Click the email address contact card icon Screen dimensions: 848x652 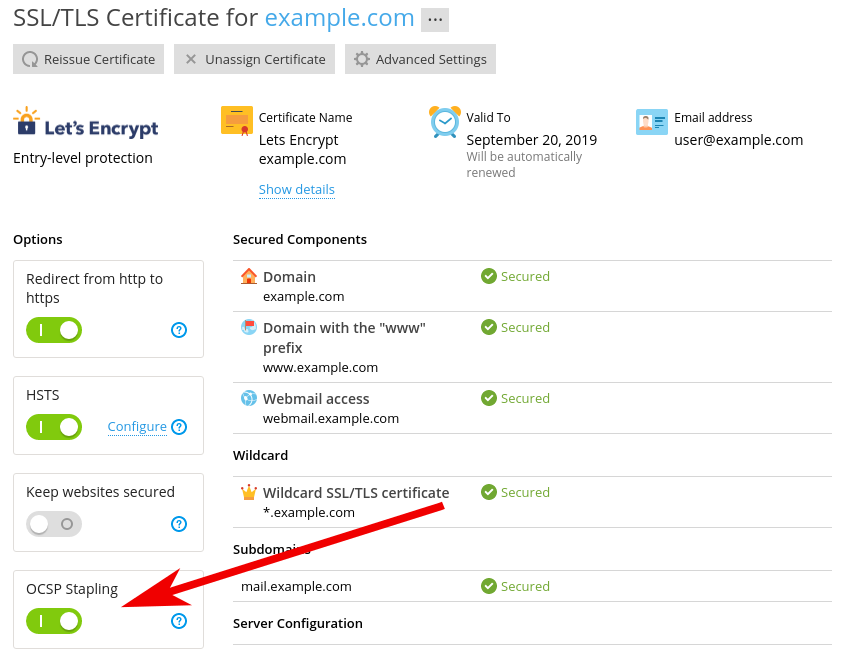(651, 122)
